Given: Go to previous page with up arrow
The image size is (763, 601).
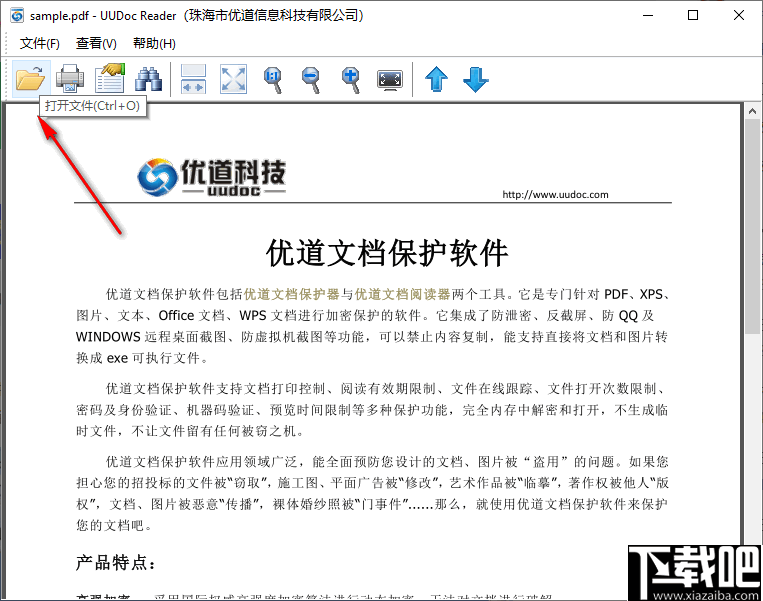Looking at the screenshot, I should [x=436, y=79].
